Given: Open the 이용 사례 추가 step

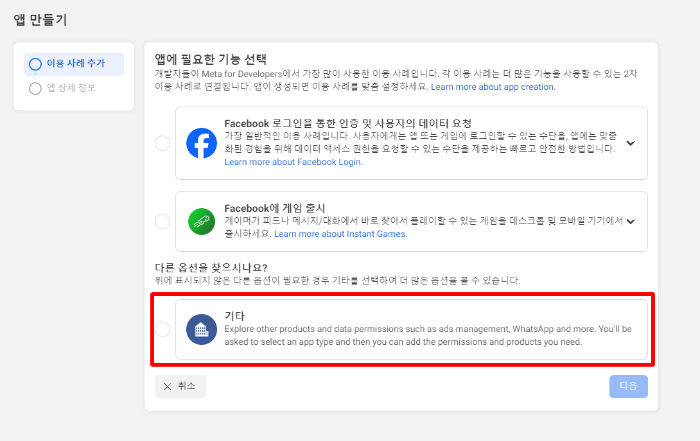Looking at the screenshot, I should pos(74,64).
